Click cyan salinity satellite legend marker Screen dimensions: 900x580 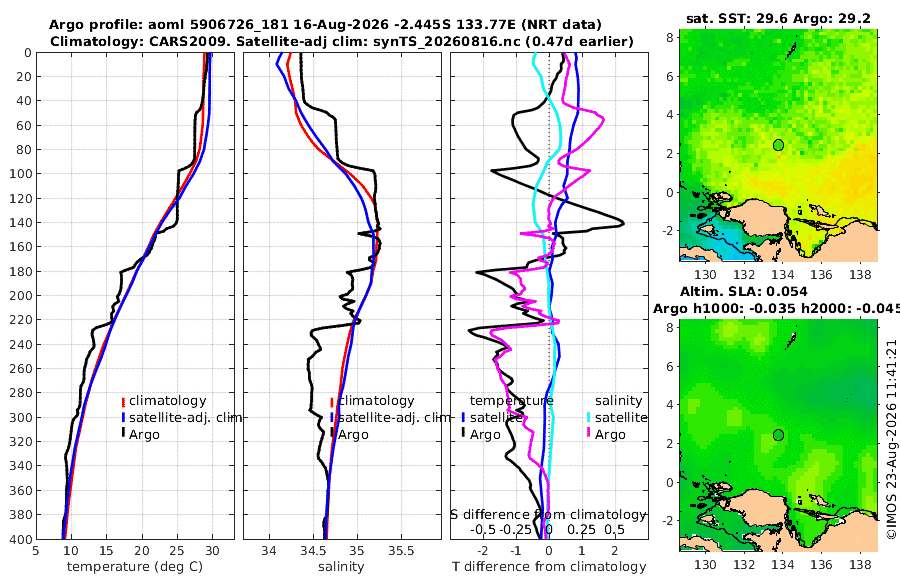point(589,417)
